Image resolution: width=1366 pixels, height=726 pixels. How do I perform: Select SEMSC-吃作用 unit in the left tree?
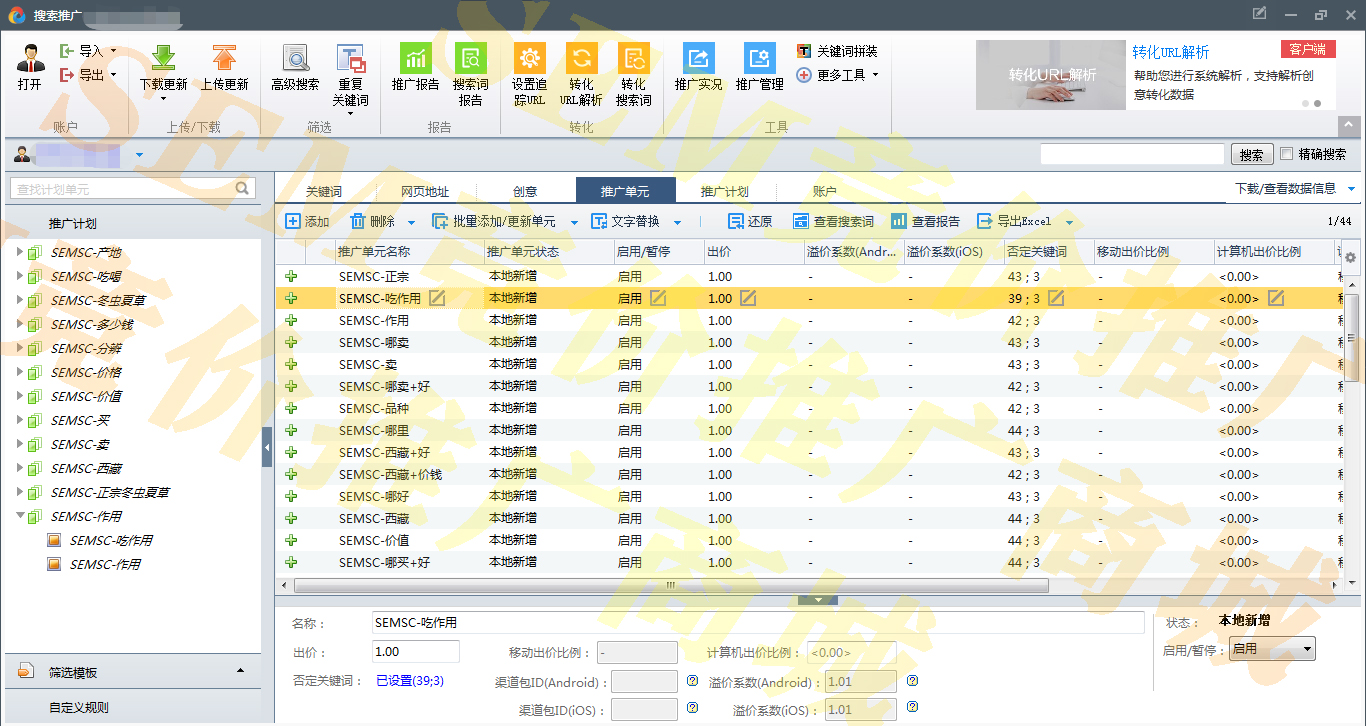110,540
